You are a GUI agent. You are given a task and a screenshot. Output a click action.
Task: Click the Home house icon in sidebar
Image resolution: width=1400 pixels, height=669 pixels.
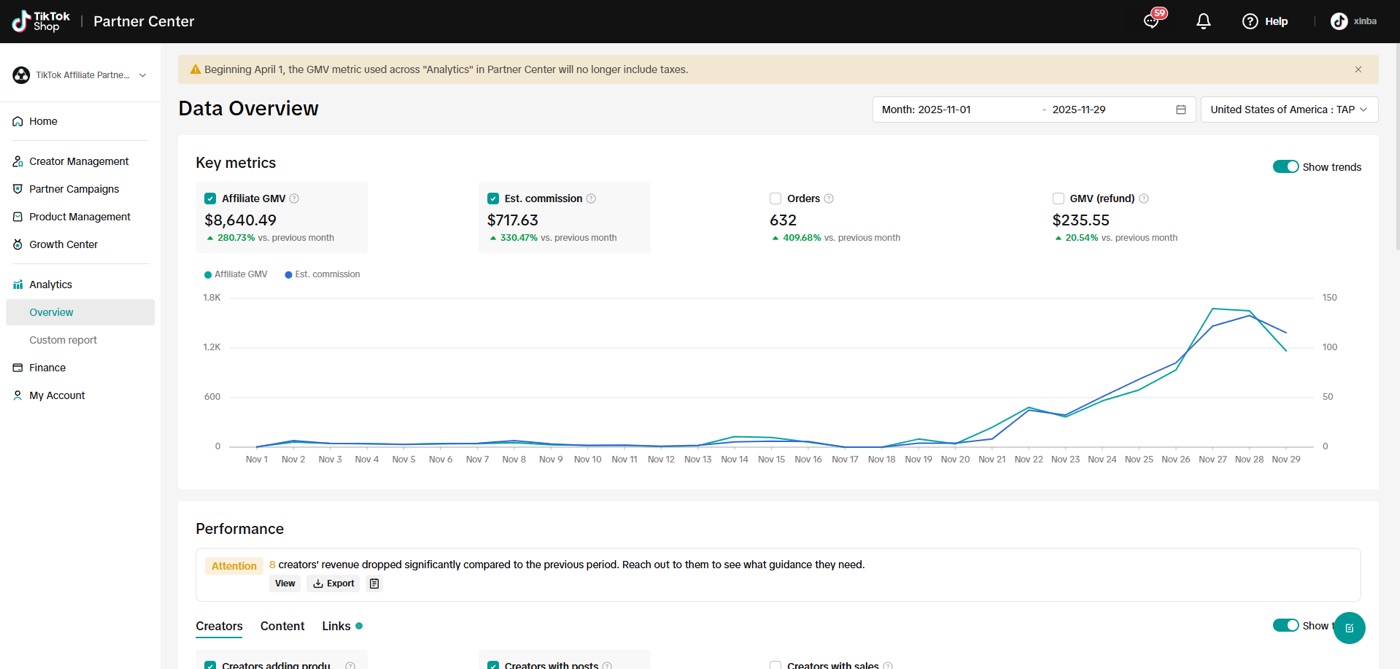[x=18, y=122]
